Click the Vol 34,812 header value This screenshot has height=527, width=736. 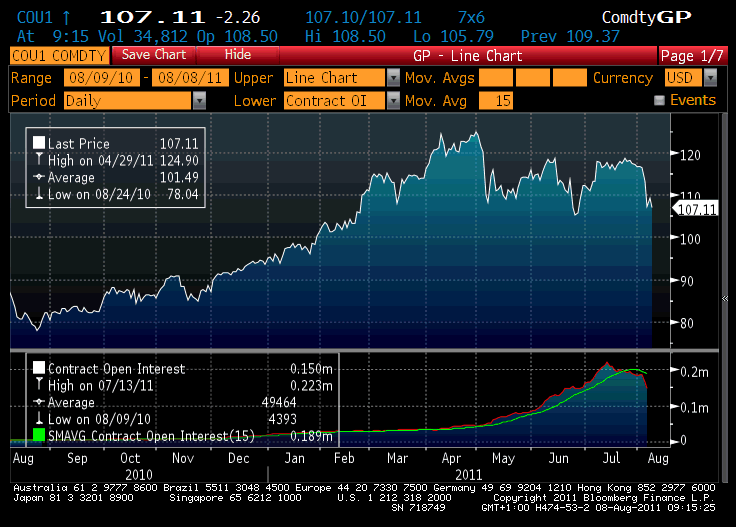[x=143, y=36]
